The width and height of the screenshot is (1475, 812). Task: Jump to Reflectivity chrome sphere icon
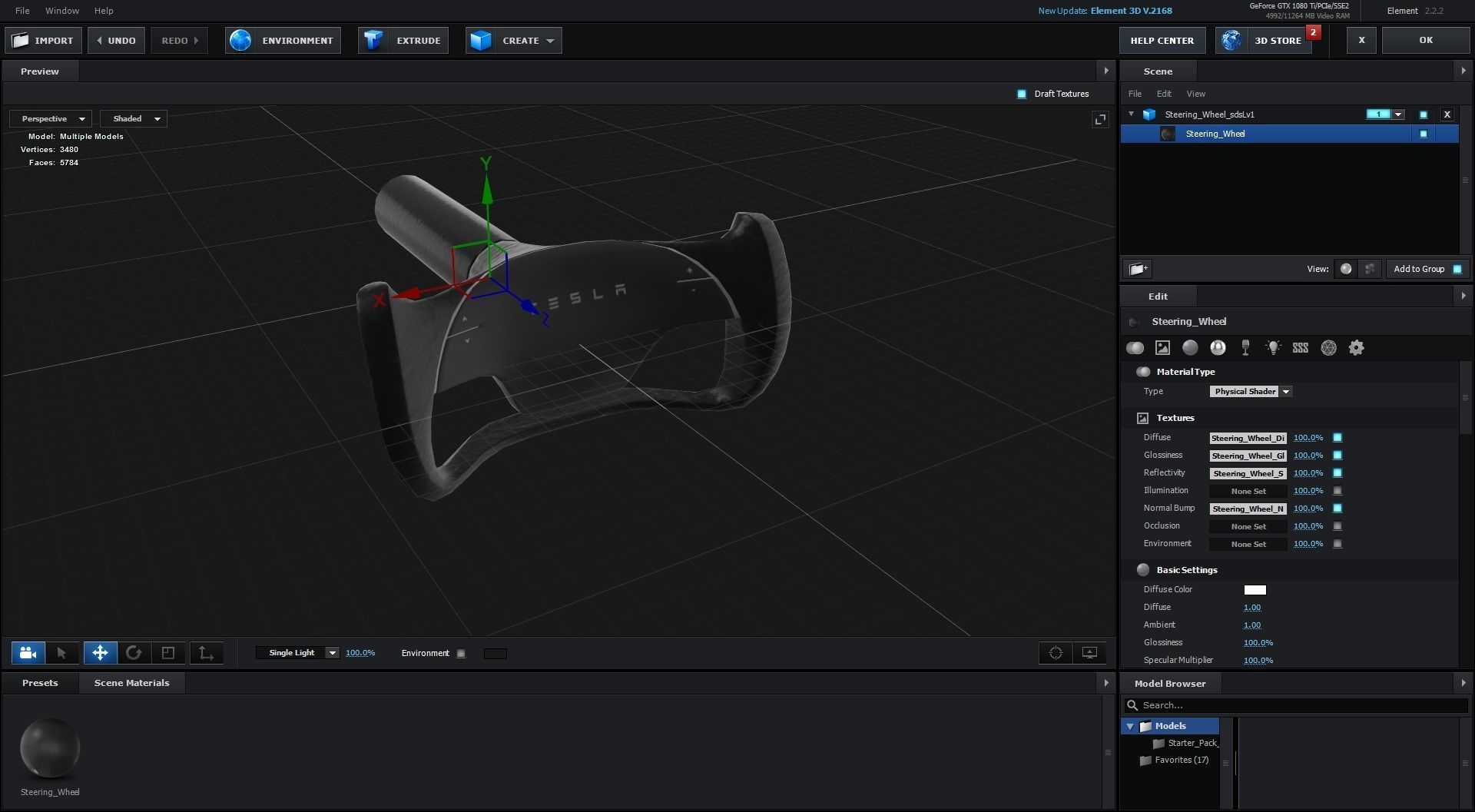[1218, 348]
